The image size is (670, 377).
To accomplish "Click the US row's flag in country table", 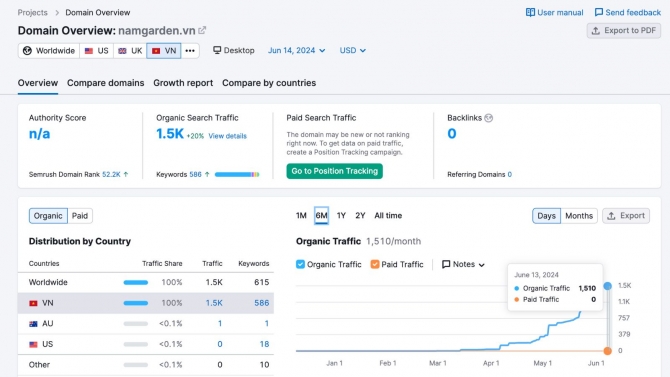I will (33, 344).
